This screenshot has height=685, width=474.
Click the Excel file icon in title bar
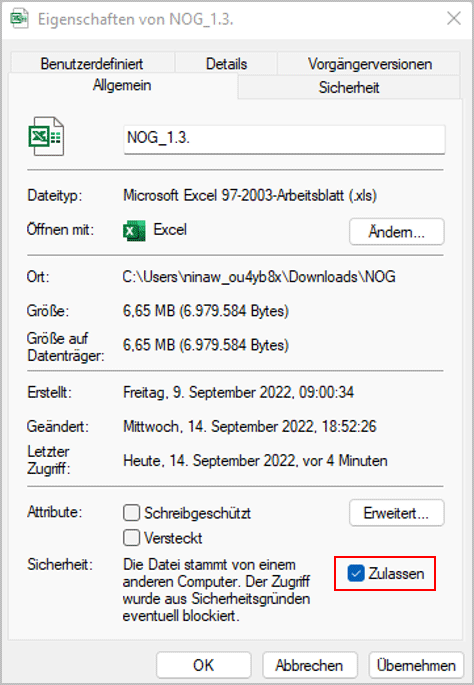pos(19,19)
